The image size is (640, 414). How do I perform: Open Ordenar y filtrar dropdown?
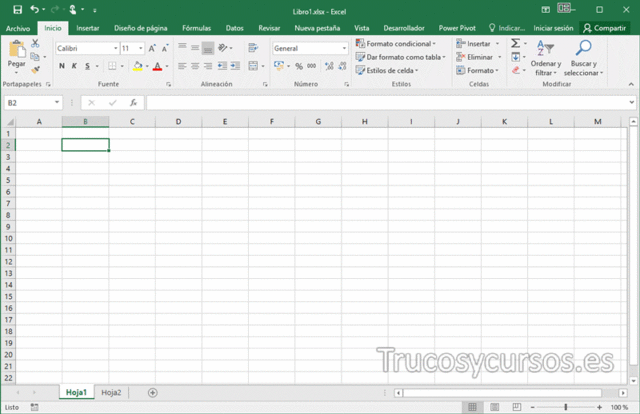(x=546, y=58)
